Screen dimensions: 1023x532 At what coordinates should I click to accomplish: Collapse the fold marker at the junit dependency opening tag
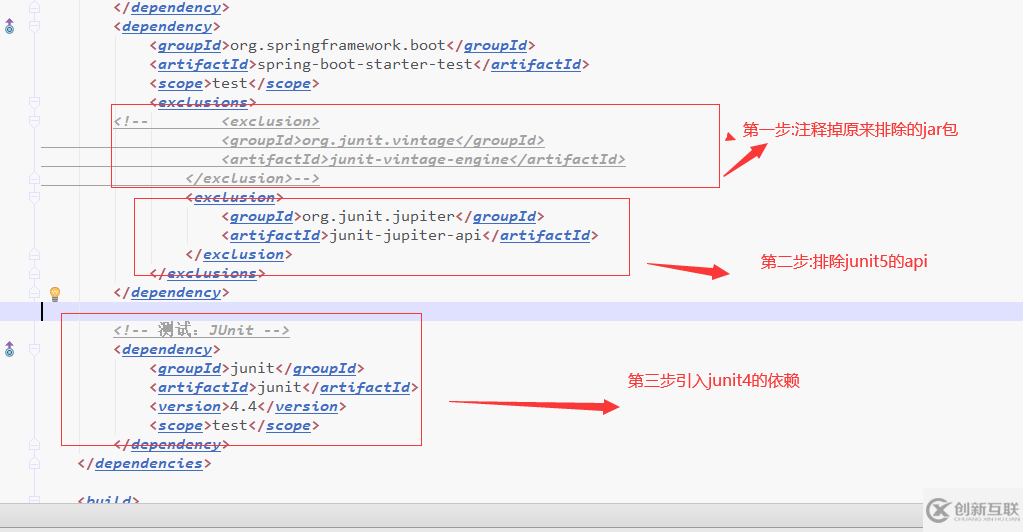point(35,350)
